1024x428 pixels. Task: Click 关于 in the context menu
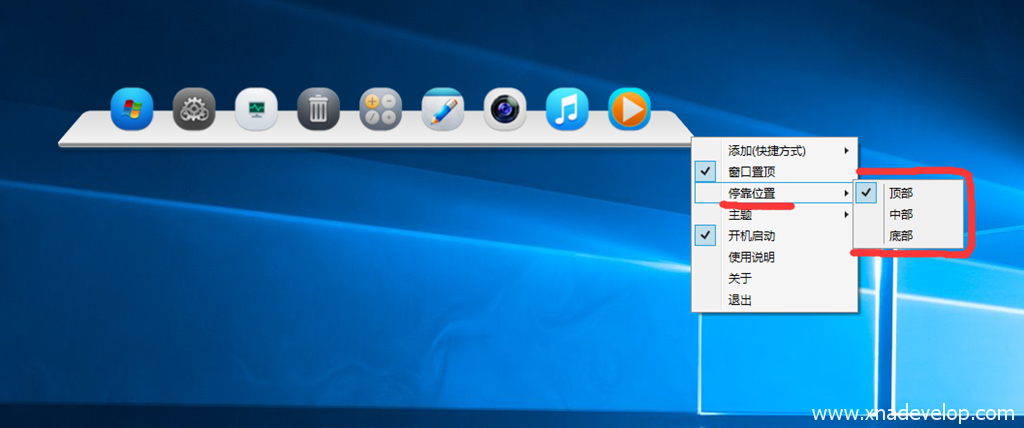click(x=740, y=279)
